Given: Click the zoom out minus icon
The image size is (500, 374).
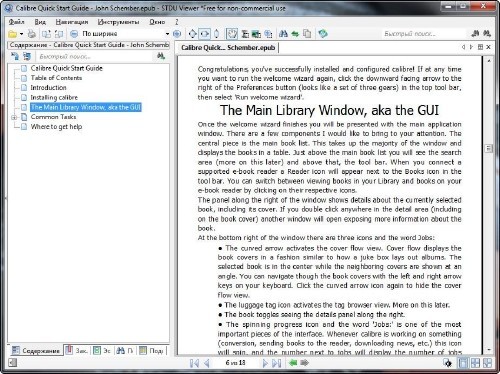Looking at the screenshot, I should click(74, 34).
